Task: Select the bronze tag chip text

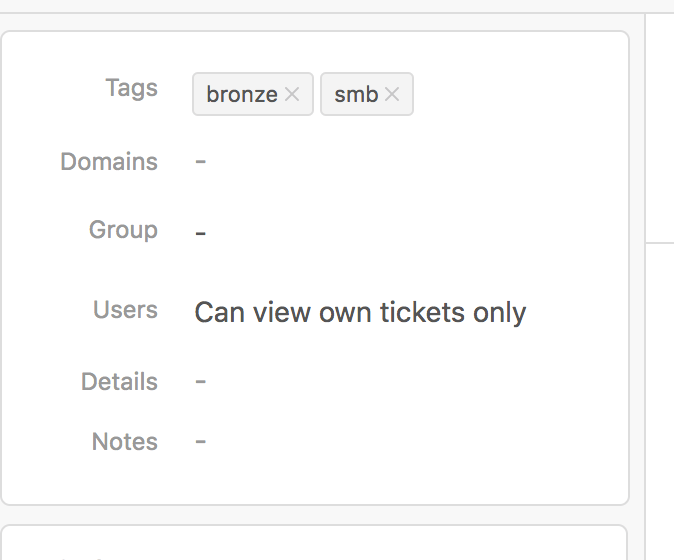Action: pyautogui.click(x=242, y=94)
